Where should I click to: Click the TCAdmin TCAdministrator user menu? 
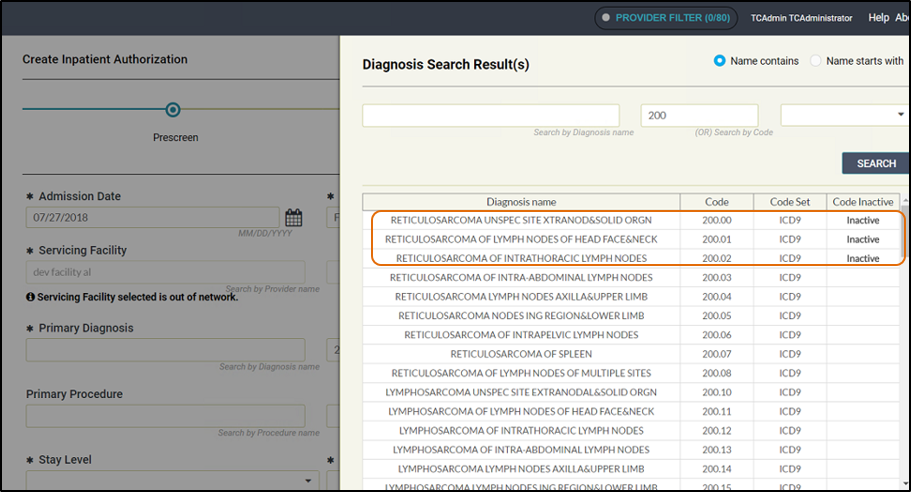click(x=803, y=18)
